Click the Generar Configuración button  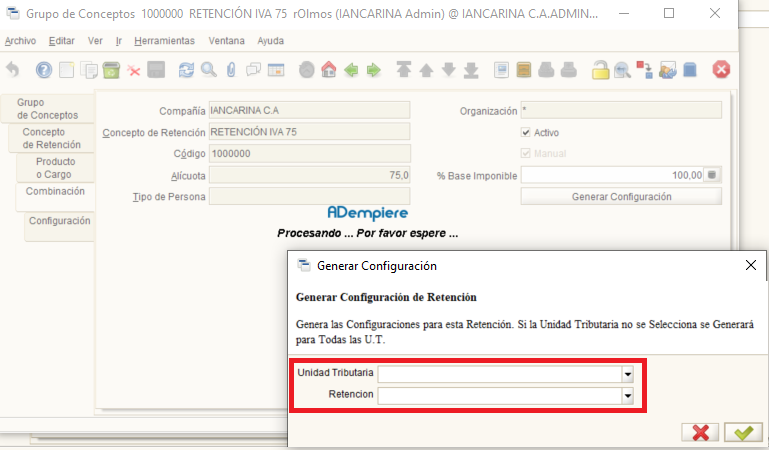(621, 197)
